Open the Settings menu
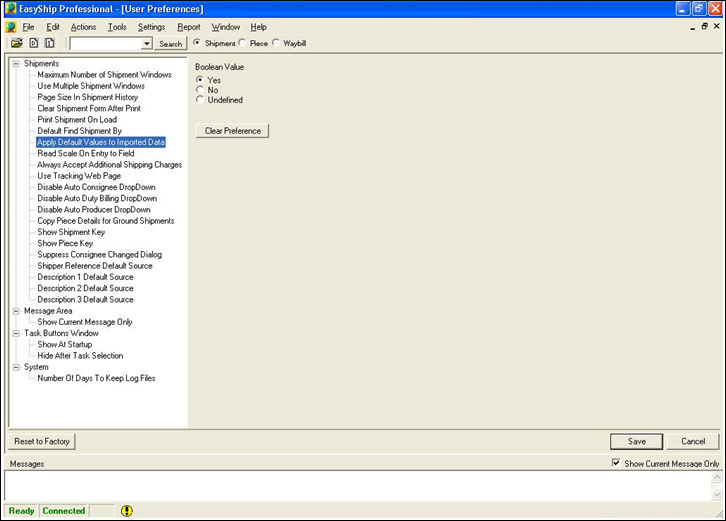This screenshot has width=726, height=521. click(x=151, y=27)
